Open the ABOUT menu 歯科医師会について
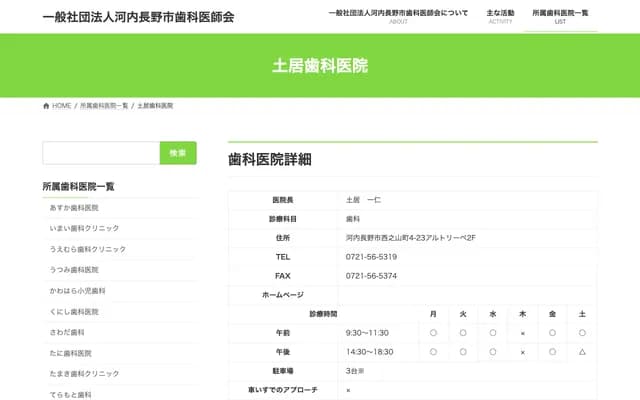This screenshot has height=400, width=640. pos(398,17)
